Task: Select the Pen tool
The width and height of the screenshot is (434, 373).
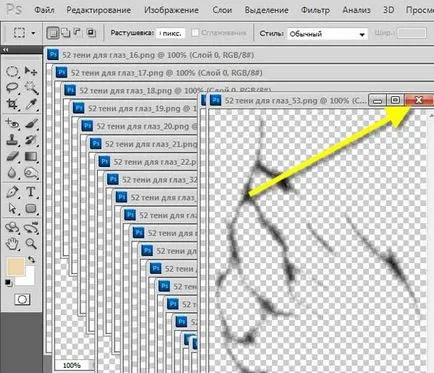Action: (x=12, y=192)
